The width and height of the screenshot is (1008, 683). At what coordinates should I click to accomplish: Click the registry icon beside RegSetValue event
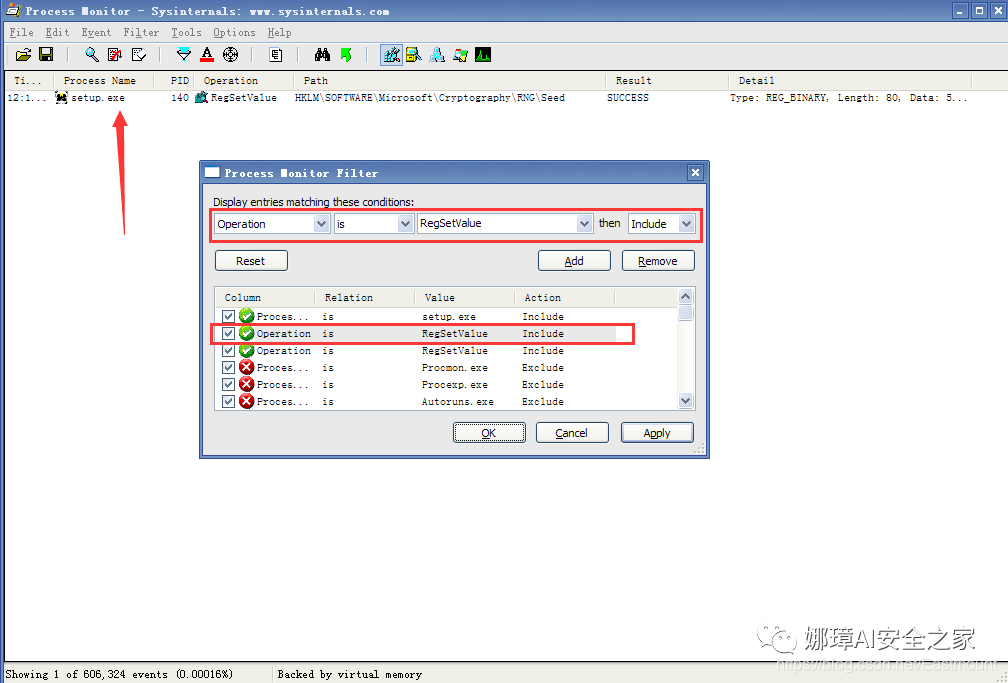tap(201, 98)
